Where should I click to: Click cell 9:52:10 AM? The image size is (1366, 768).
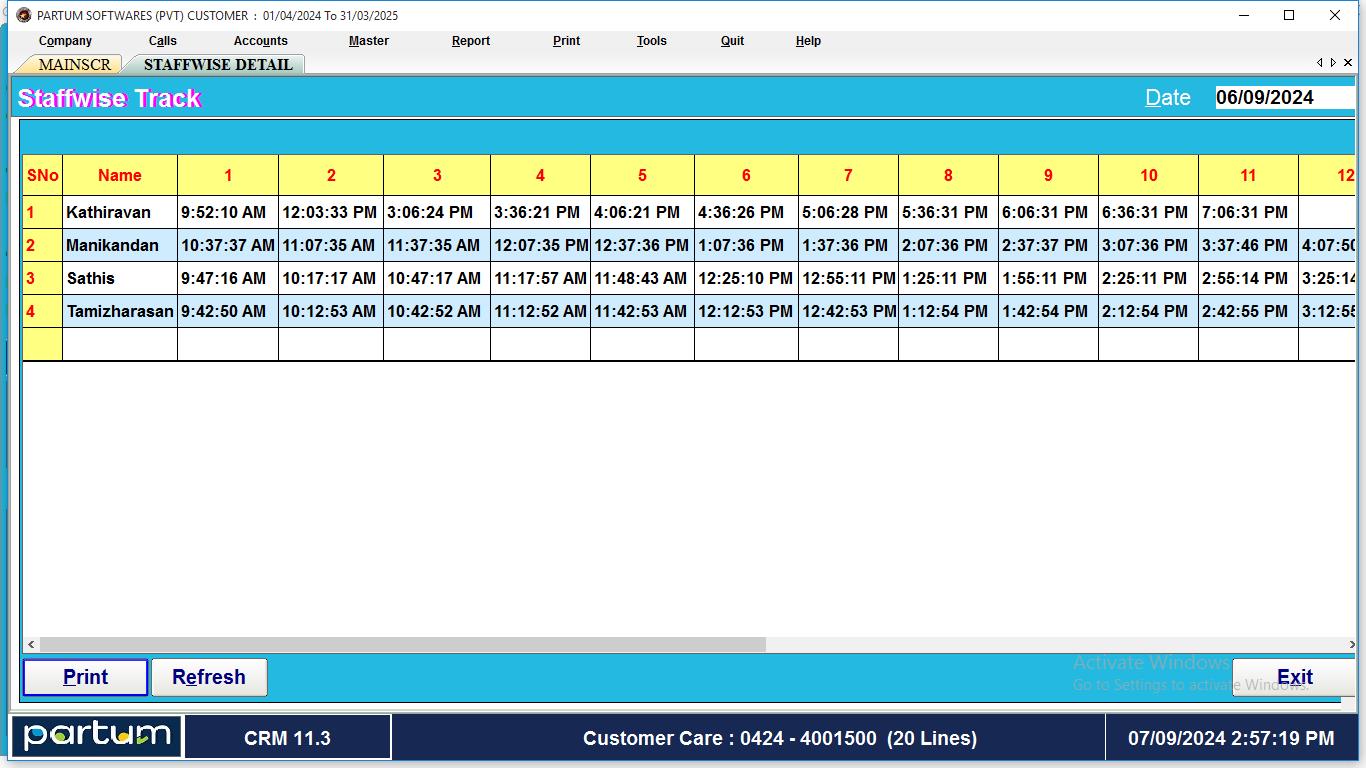point(228,212)
